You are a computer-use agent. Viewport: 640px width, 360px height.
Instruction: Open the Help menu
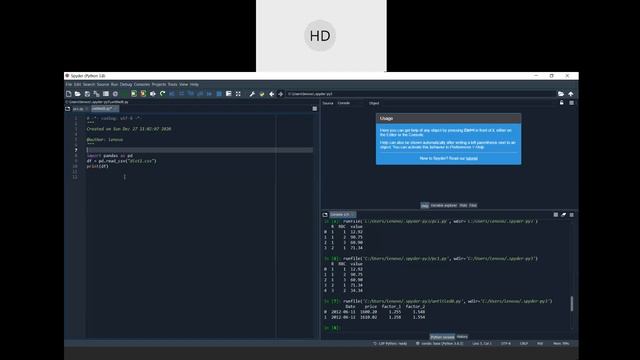tap(194, 84)
